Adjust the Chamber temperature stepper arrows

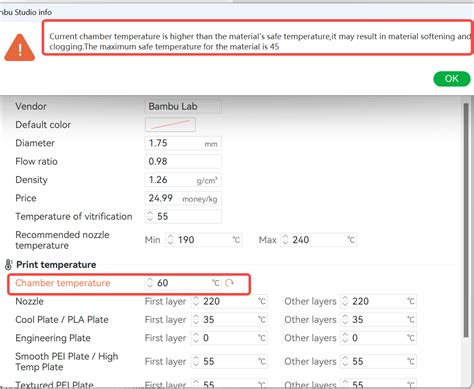point(150,283)
